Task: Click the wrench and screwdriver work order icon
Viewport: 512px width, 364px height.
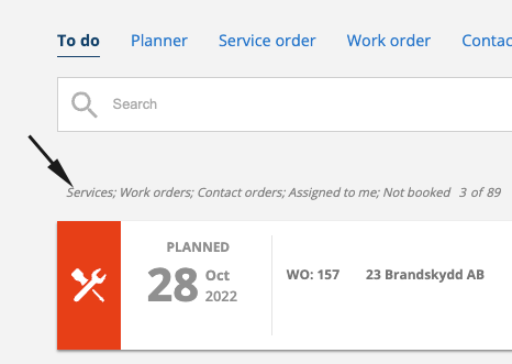Action: [89, 285]
